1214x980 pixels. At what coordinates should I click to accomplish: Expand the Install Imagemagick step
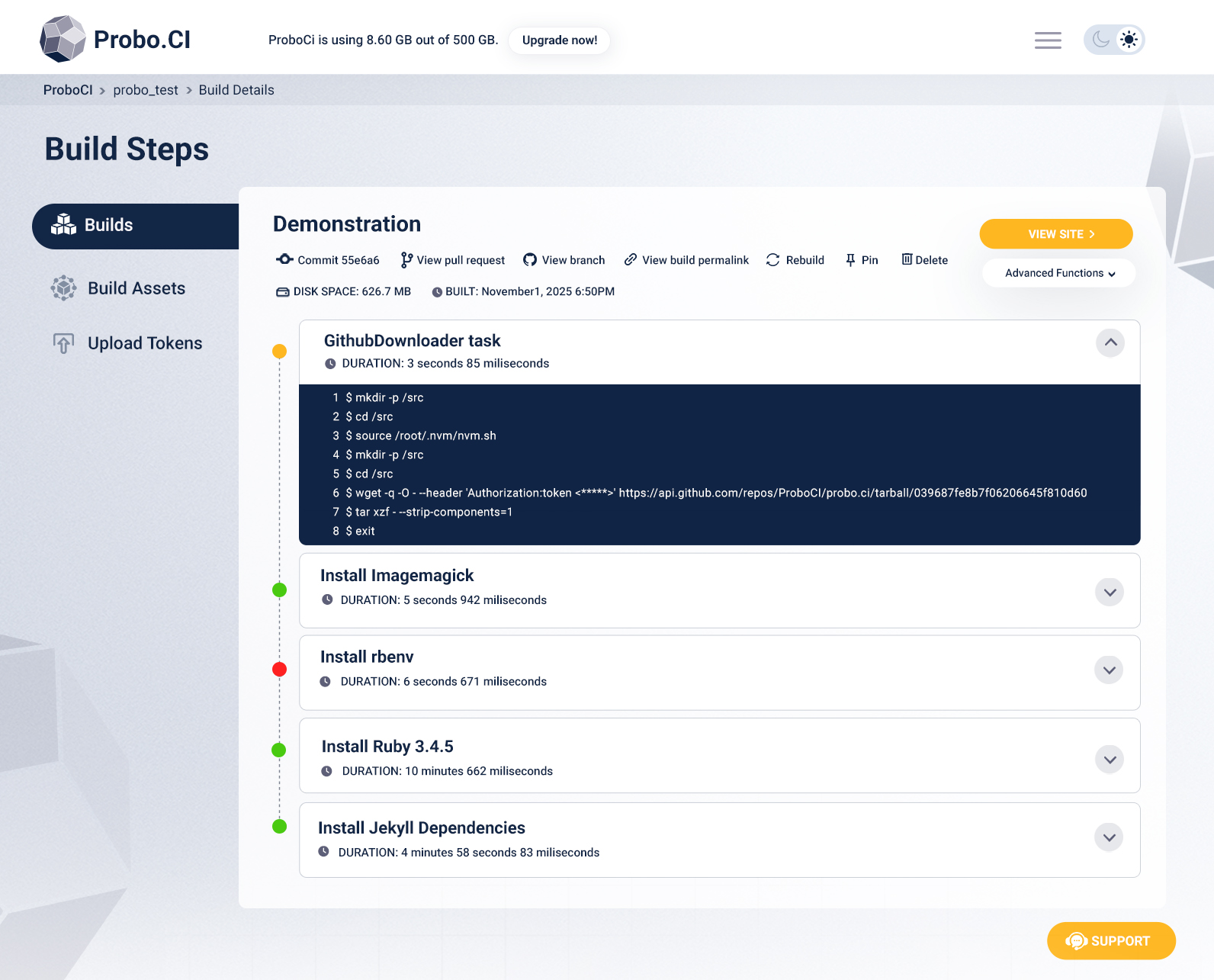(1110, 593)
